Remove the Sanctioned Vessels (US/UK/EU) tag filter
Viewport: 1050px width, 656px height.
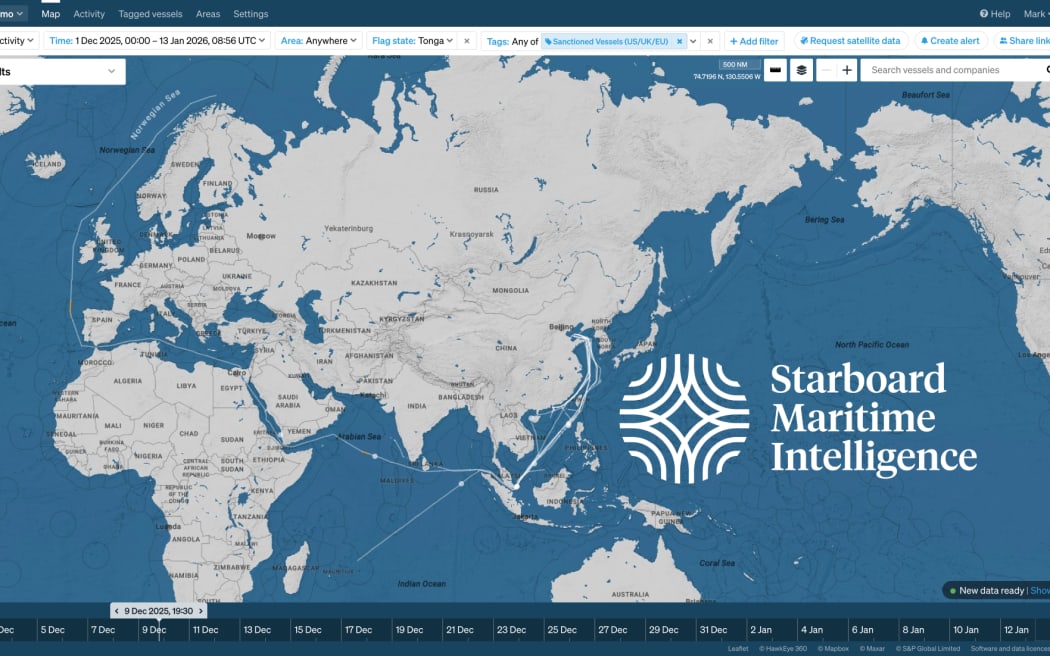pyautogui.click(x=679, y=41)
